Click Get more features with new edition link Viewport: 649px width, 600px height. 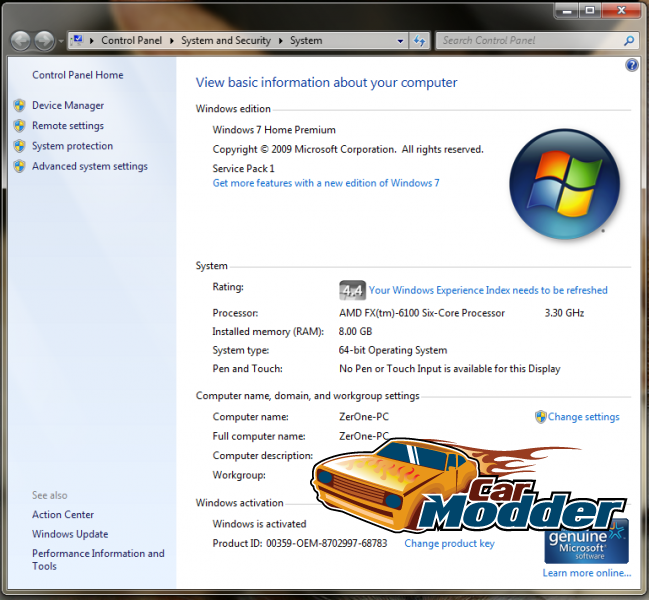pyautogui.click(x=326, y=183)
